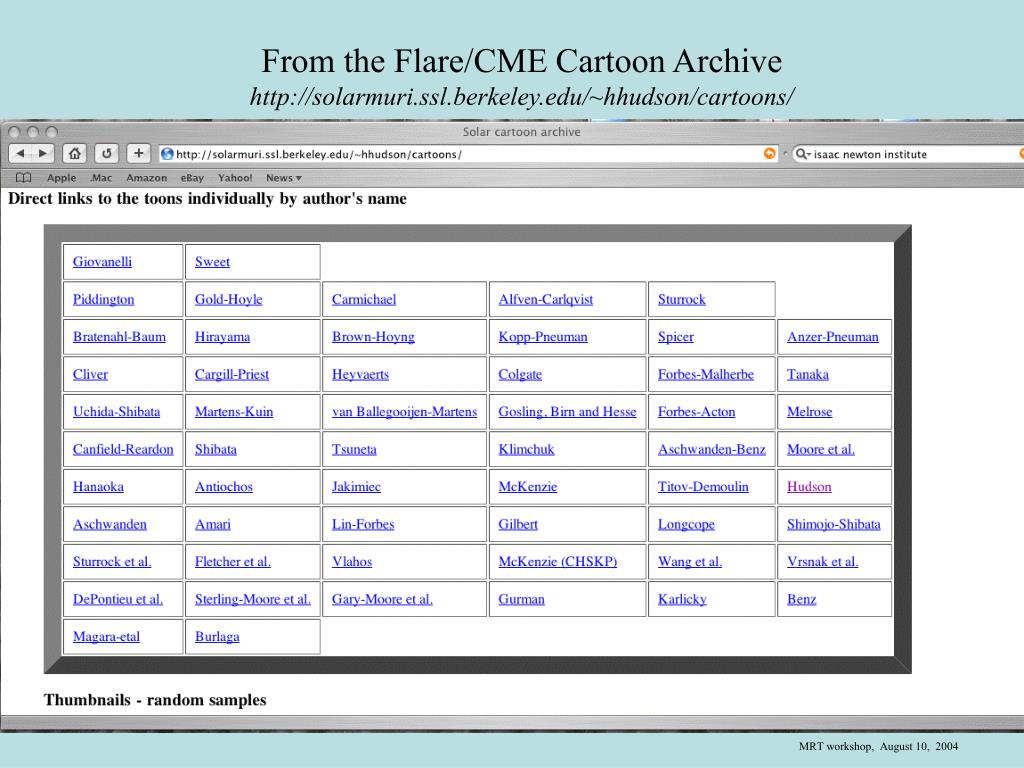Screen dimensions: 1024x768
Task: Open the Hanaoka link
Action: click(98, 487)
